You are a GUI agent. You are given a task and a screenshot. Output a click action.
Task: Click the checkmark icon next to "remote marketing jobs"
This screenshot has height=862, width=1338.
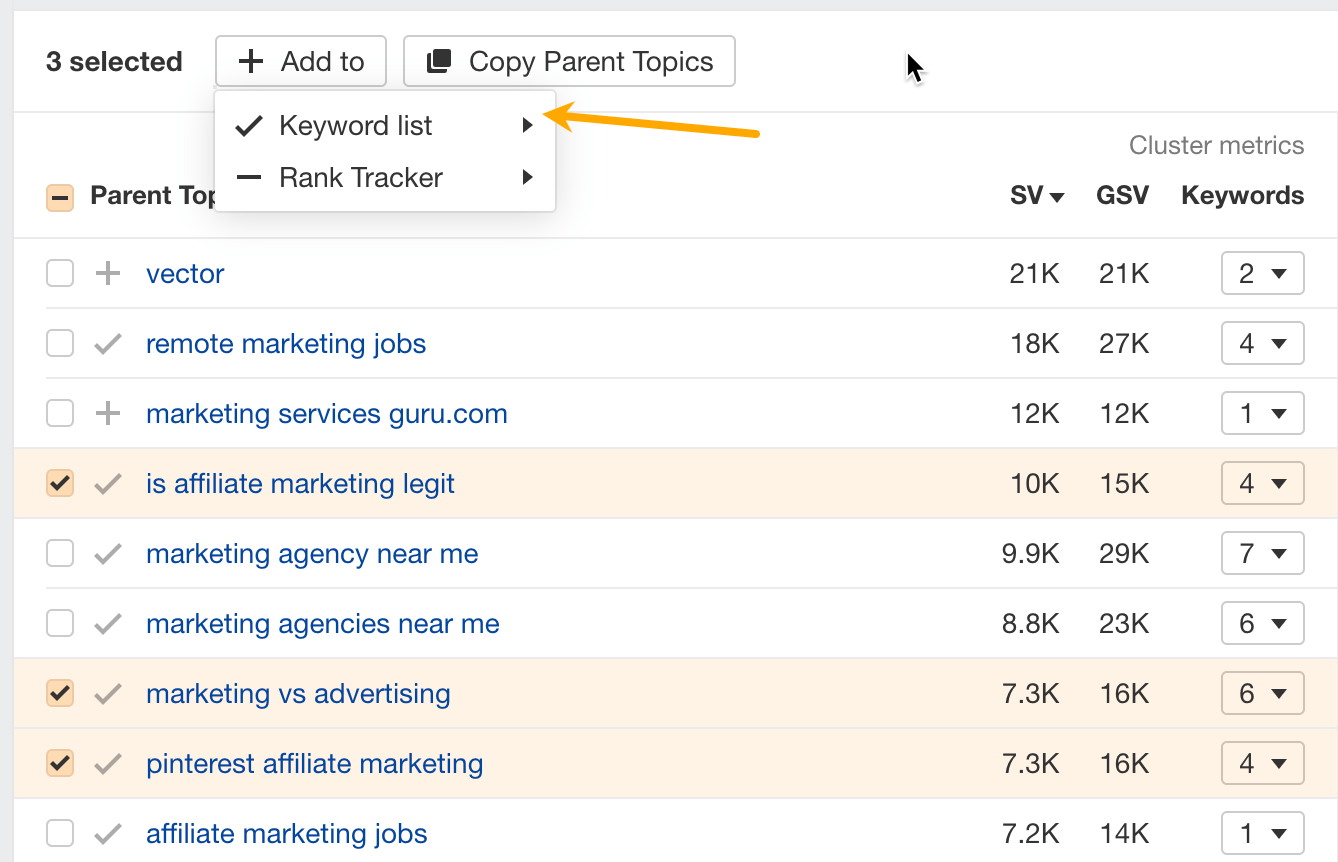pos(106,343)
